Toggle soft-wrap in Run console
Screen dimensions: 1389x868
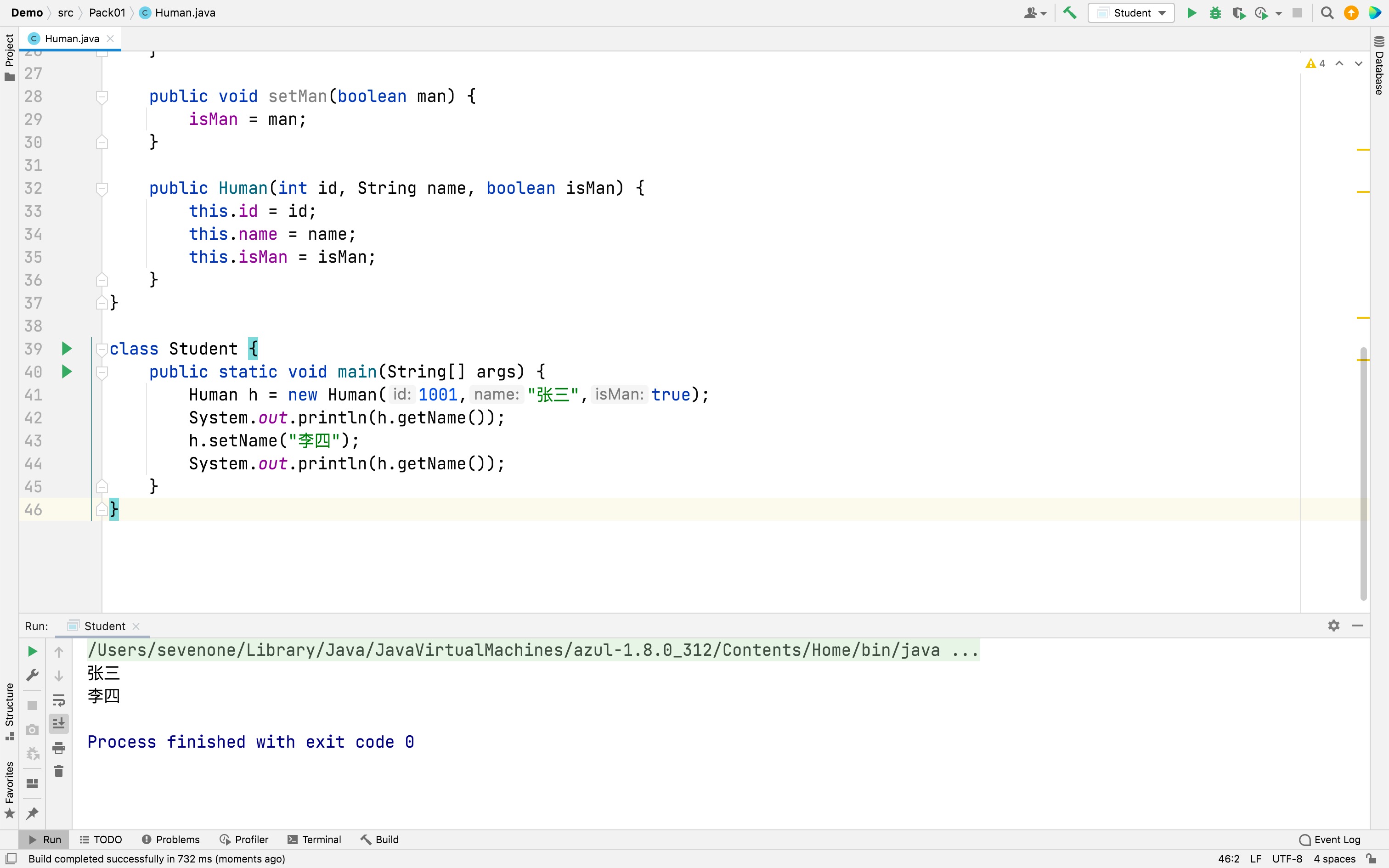[58, 700]
